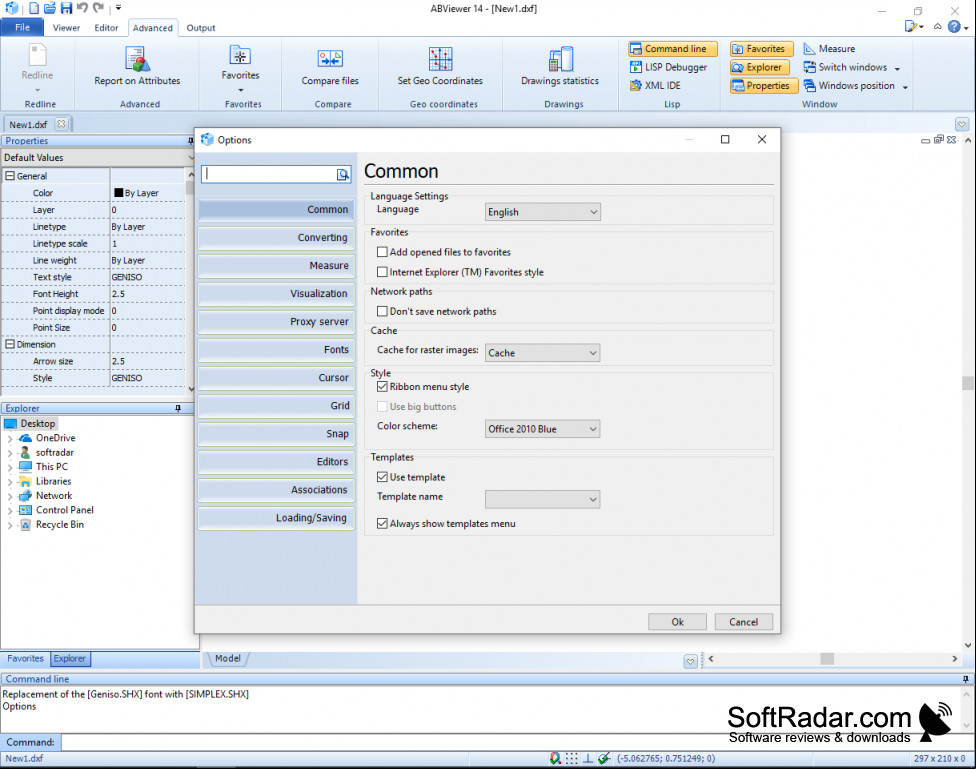The width and height of the screenshot is (976, 769).
Task: Select the Measure tool in Window group
Action: (829, 49)
